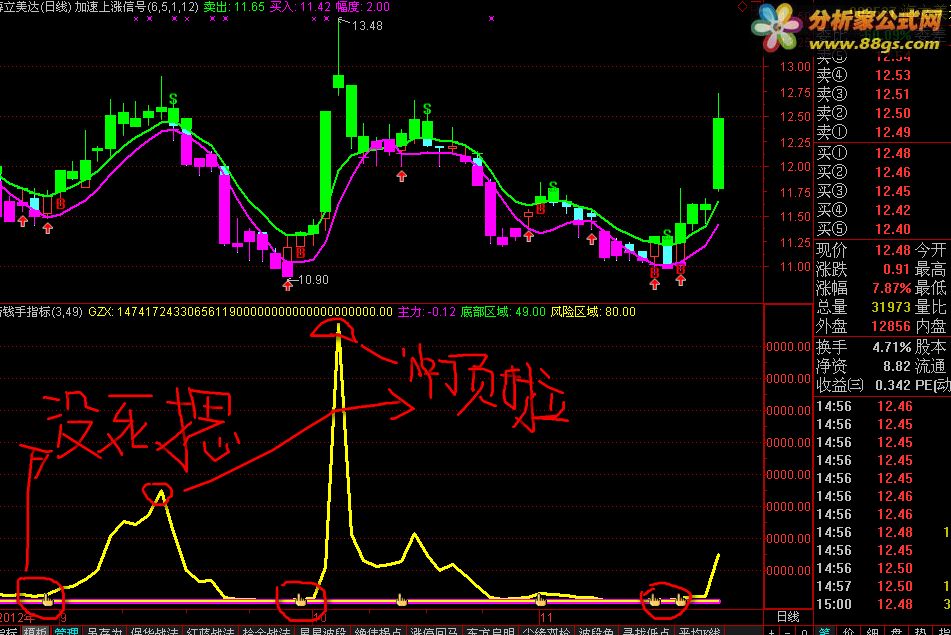Click the 11.00 price axis label
The width and height of the screenshot is (951, 635).
[795, 266]
